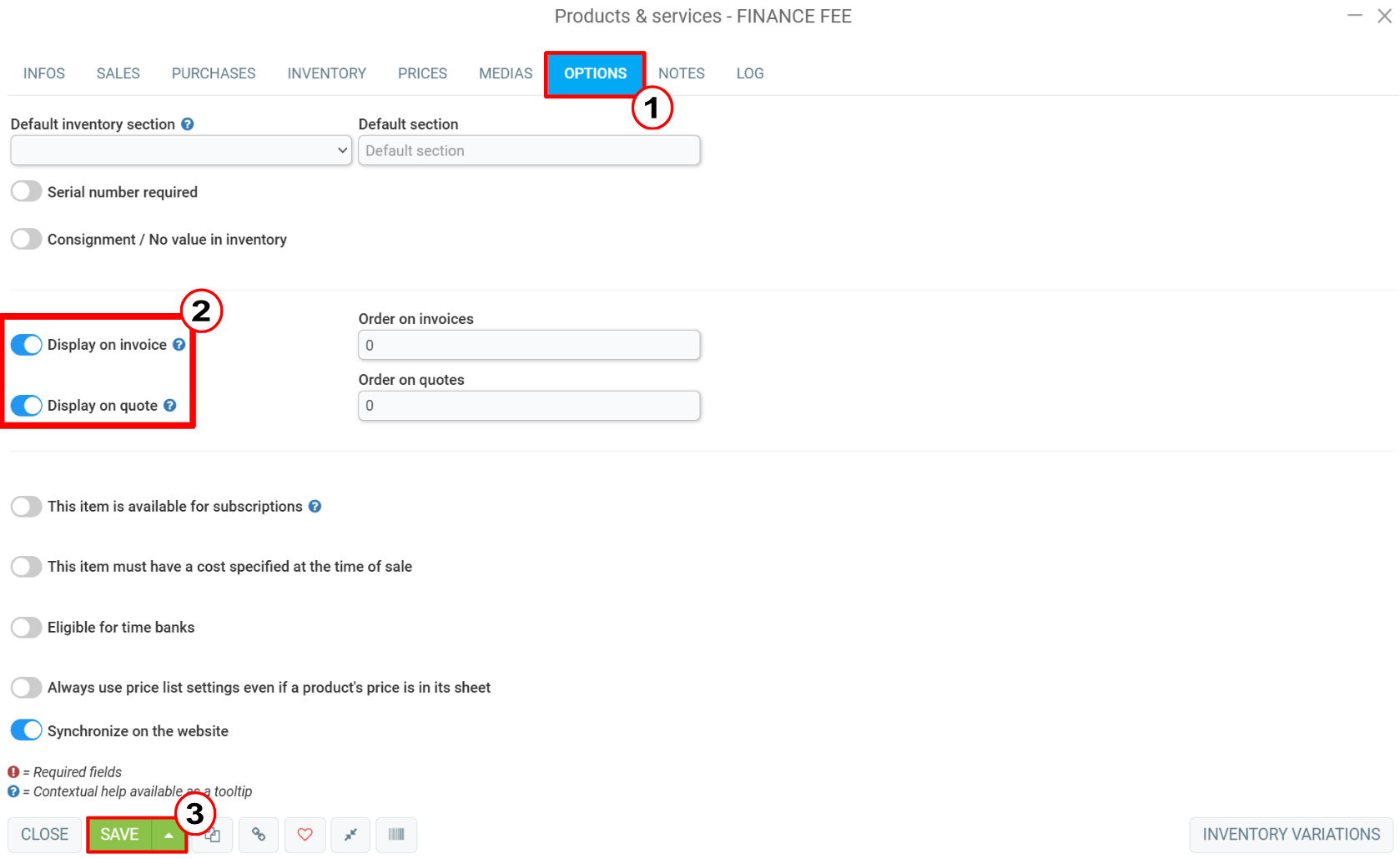Turn off Display on quote toggle
Viewport: 1400px width, 859px height.
tap(26, 405)
